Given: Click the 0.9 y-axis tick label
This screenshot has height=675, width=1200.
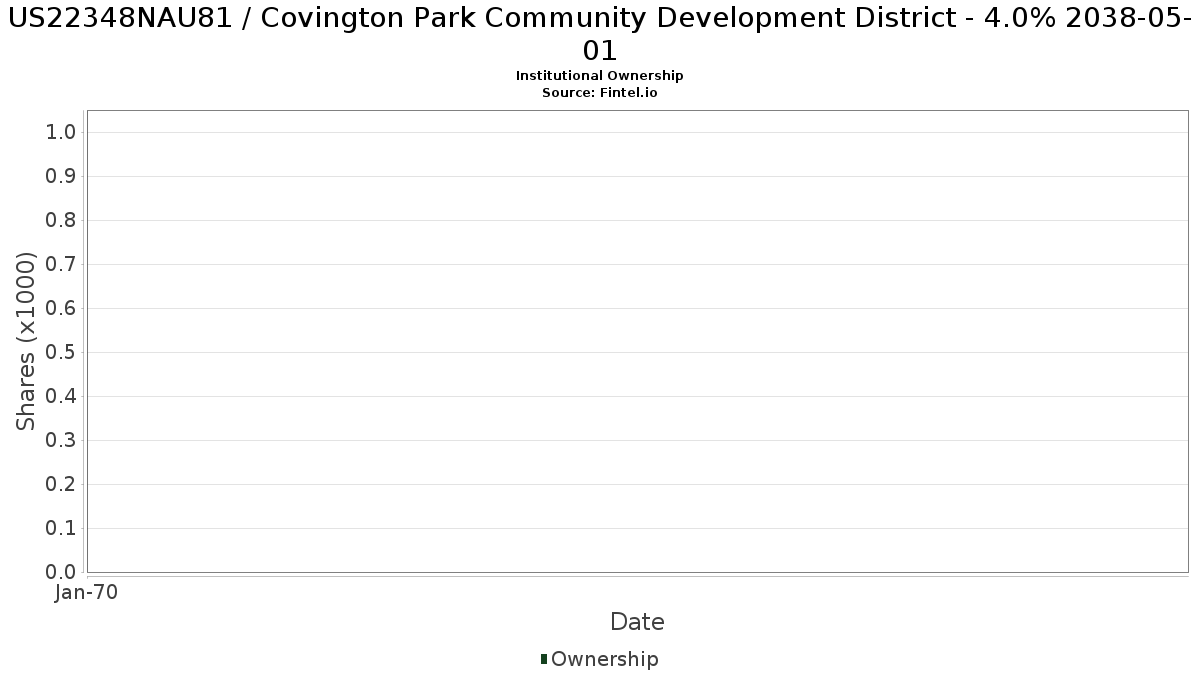Looking at the screenshot, I should pos(61,177).
